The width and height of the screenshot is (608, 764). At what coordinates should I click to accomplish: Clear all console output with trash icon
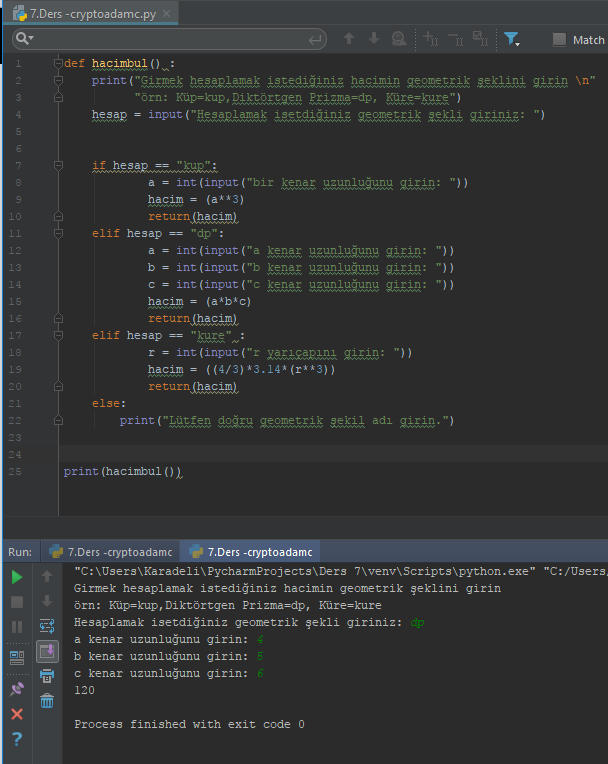click(x=46, y=702)
